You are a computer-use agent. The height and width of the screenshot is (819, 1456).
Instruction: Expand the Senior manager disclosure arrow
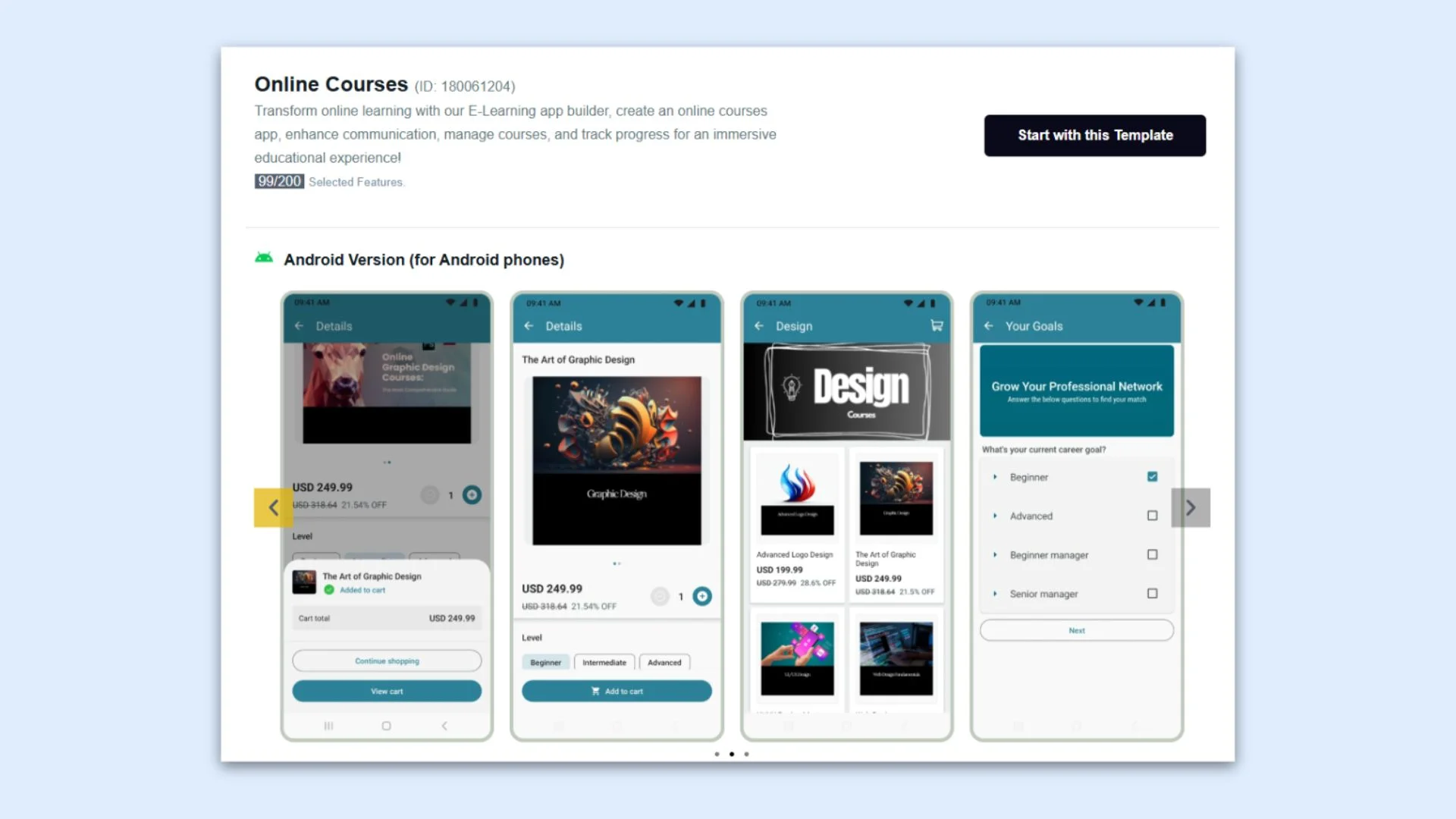point(995,594)
